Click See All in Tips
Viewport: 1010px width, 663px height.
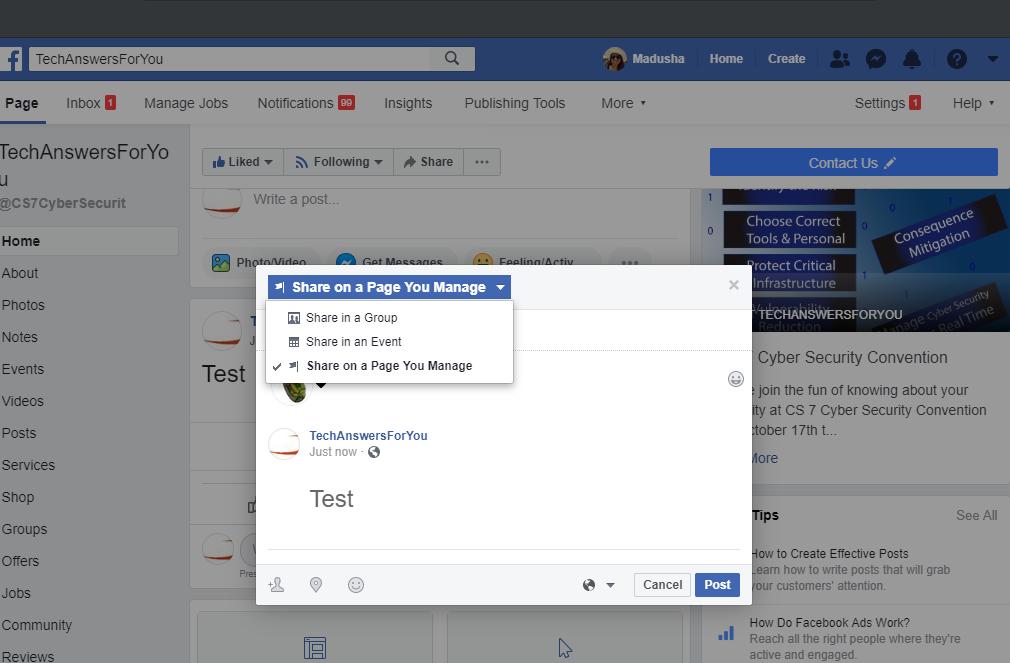(x=977, y=515)
